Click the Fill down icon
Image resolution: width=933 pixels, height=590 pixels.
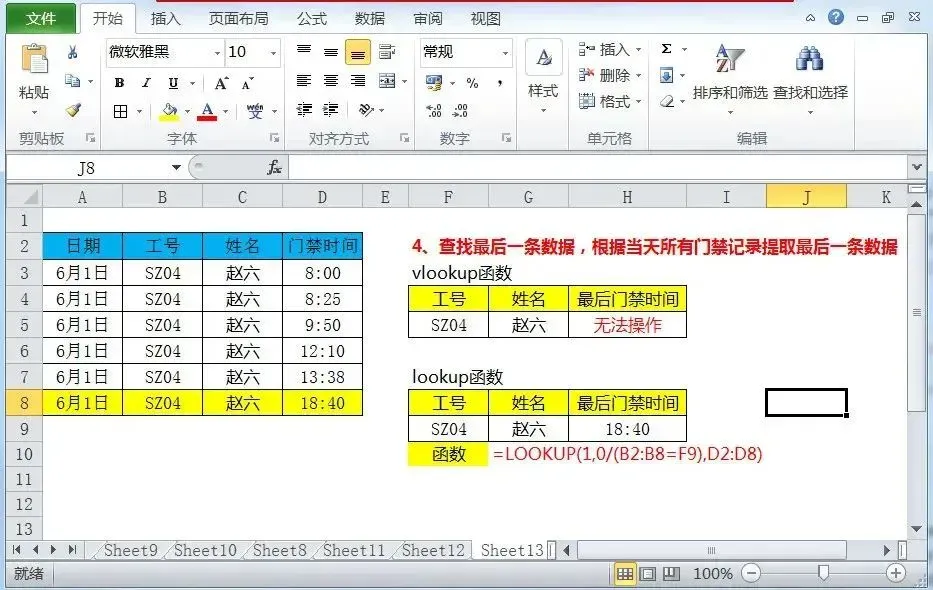point(666,76)
